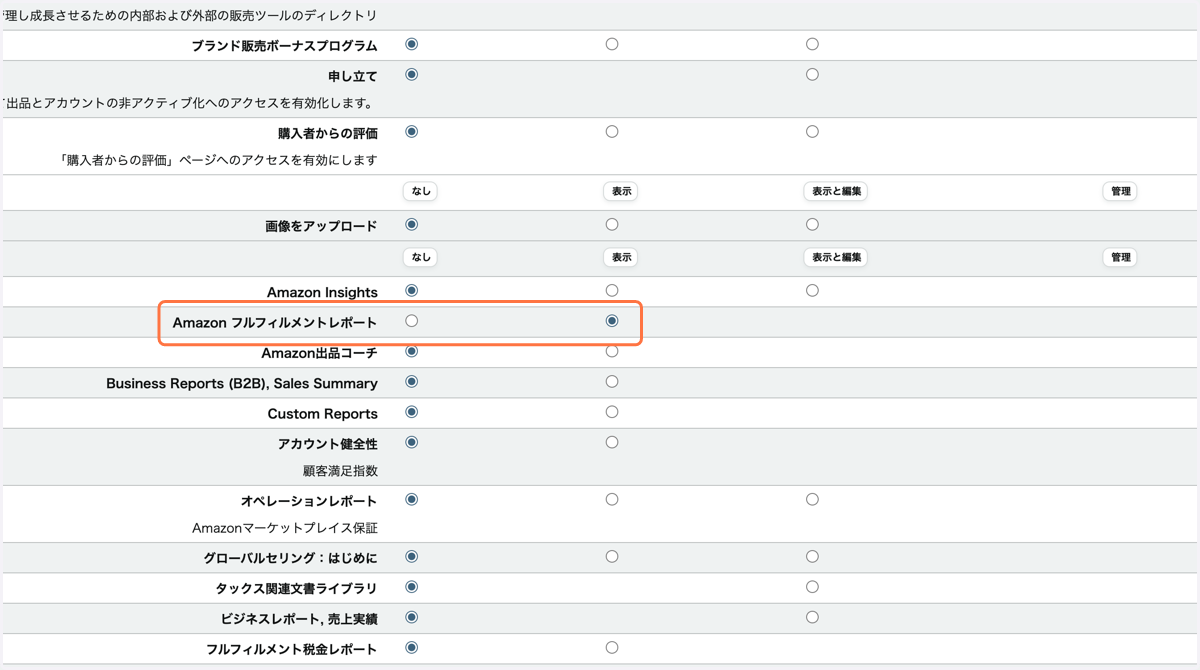Enable 表示 for Amazon出品コーチ
The image size is (1200, 670).
pyautogui.click(x=612, y=351)
